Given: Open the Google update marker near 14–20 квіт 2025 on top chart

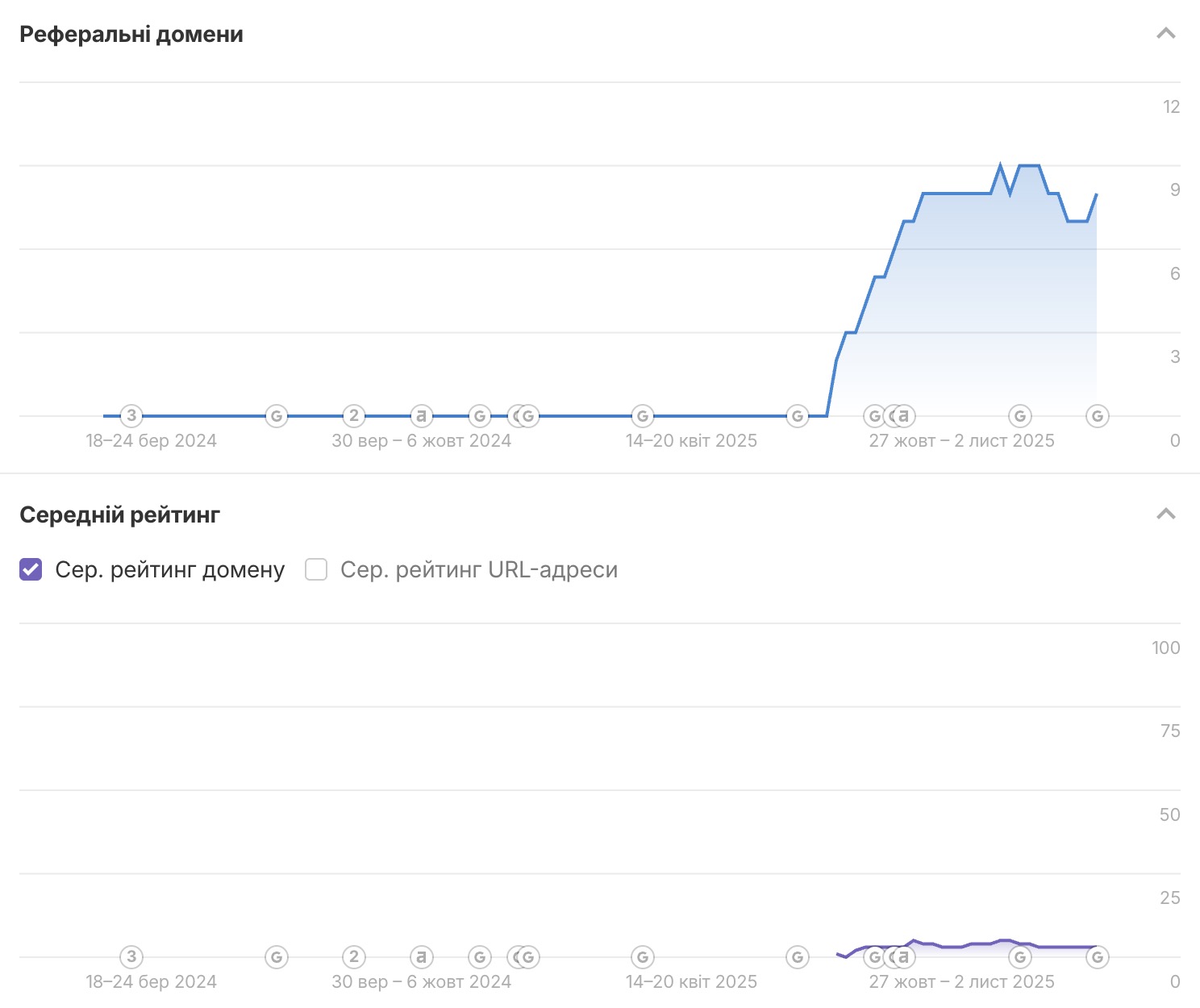Looking at the screenshot, I should 643,416.
